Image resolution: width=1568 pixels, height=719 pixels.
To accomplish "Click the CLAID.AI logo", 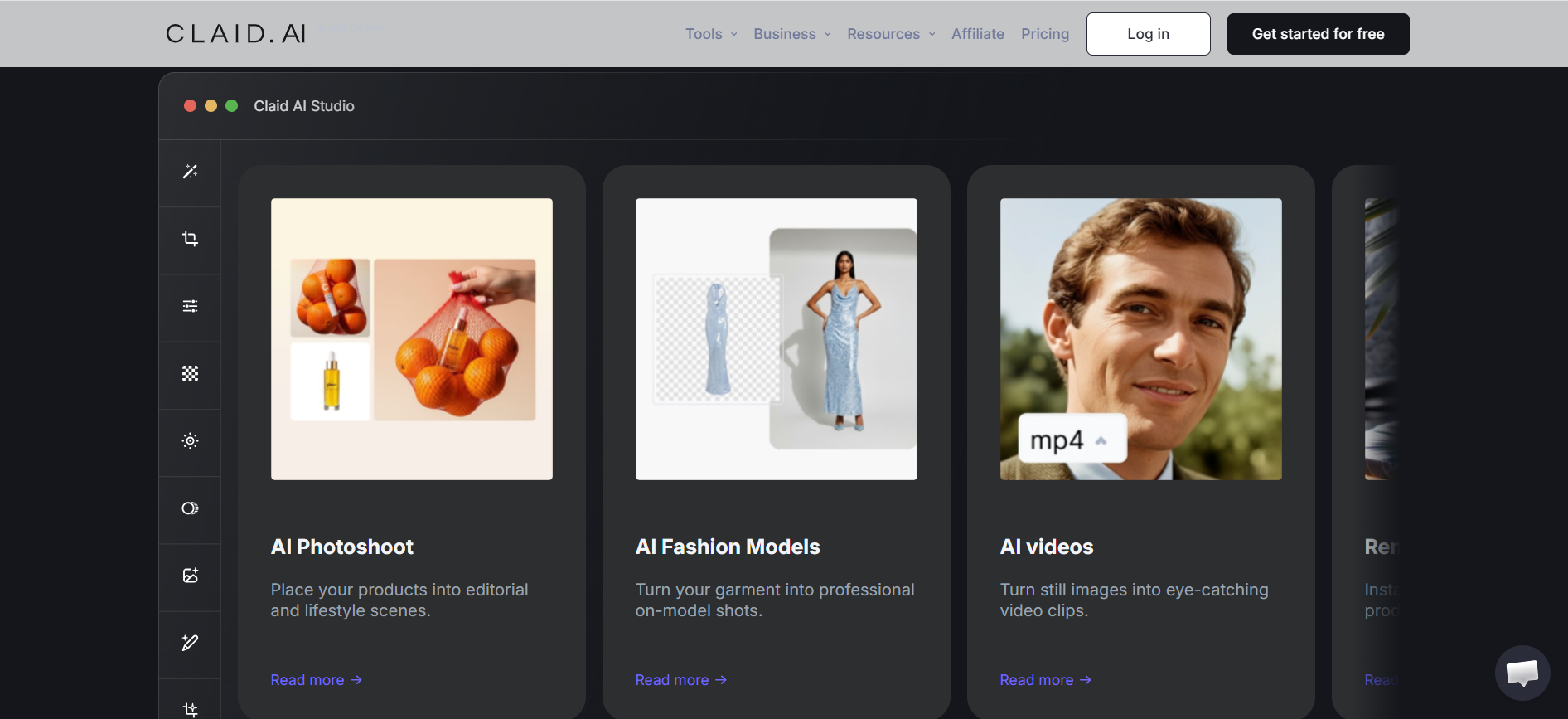I will [x=236, y=34].
